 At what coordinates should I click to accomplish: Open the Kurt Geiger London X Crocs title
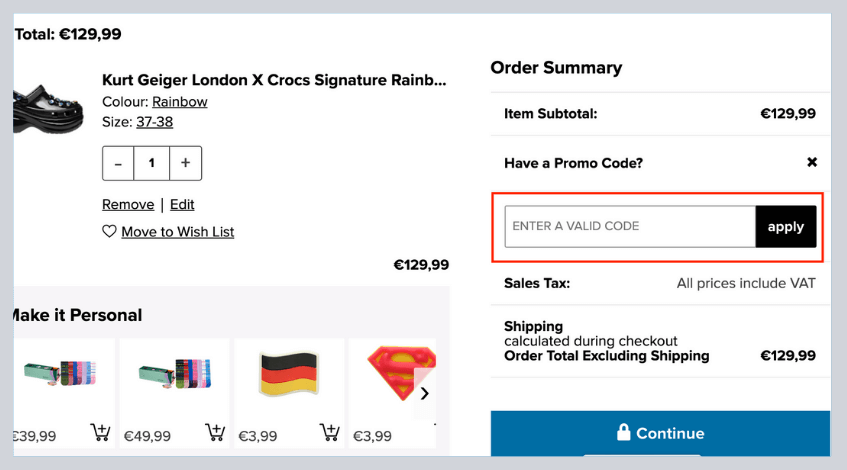click(274, 80)
